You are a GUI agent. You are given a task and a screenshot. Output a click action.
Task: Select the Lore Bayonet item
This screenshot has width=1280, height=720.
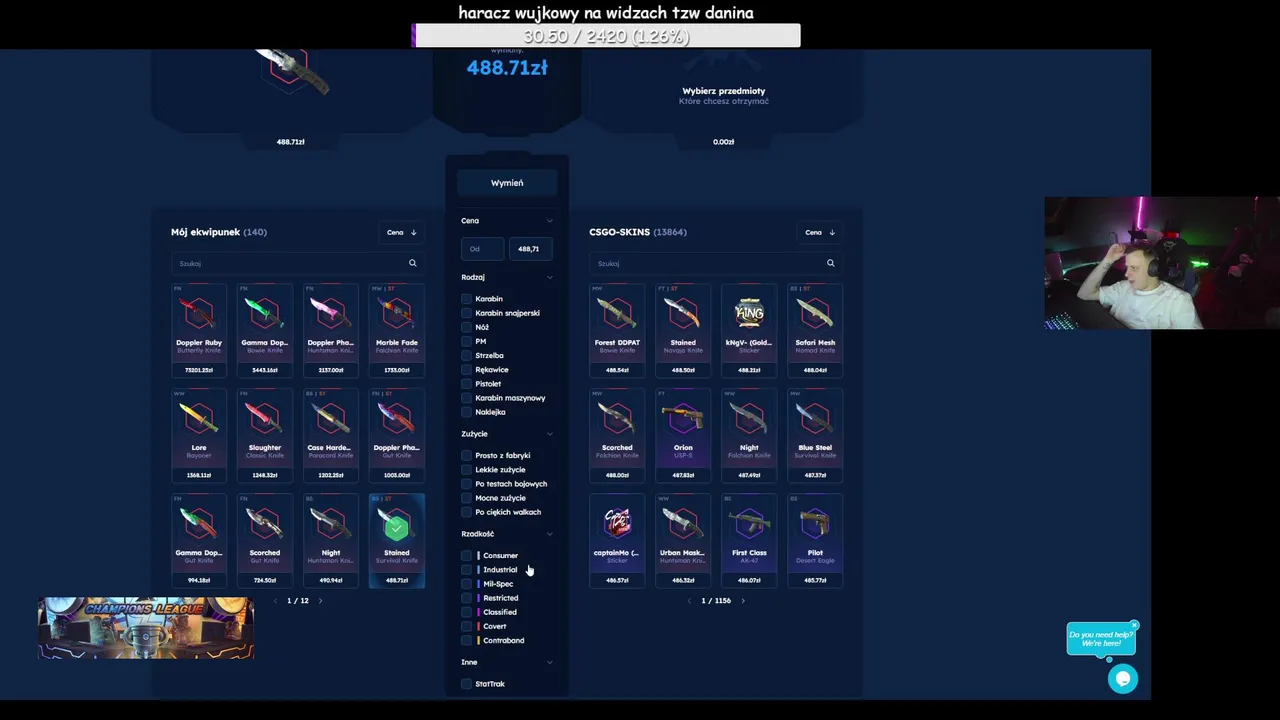[x=199, y=435]
